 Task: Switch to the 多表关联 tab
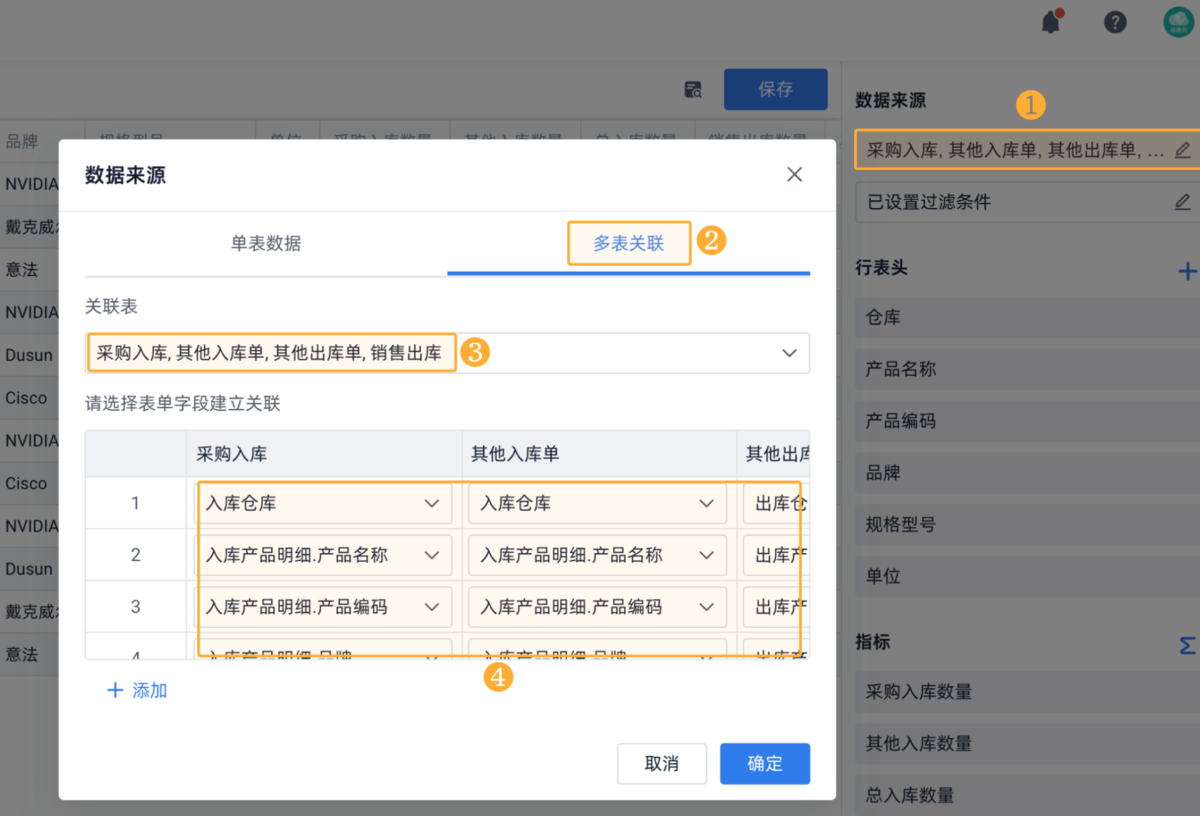click(x=628, y=243)
